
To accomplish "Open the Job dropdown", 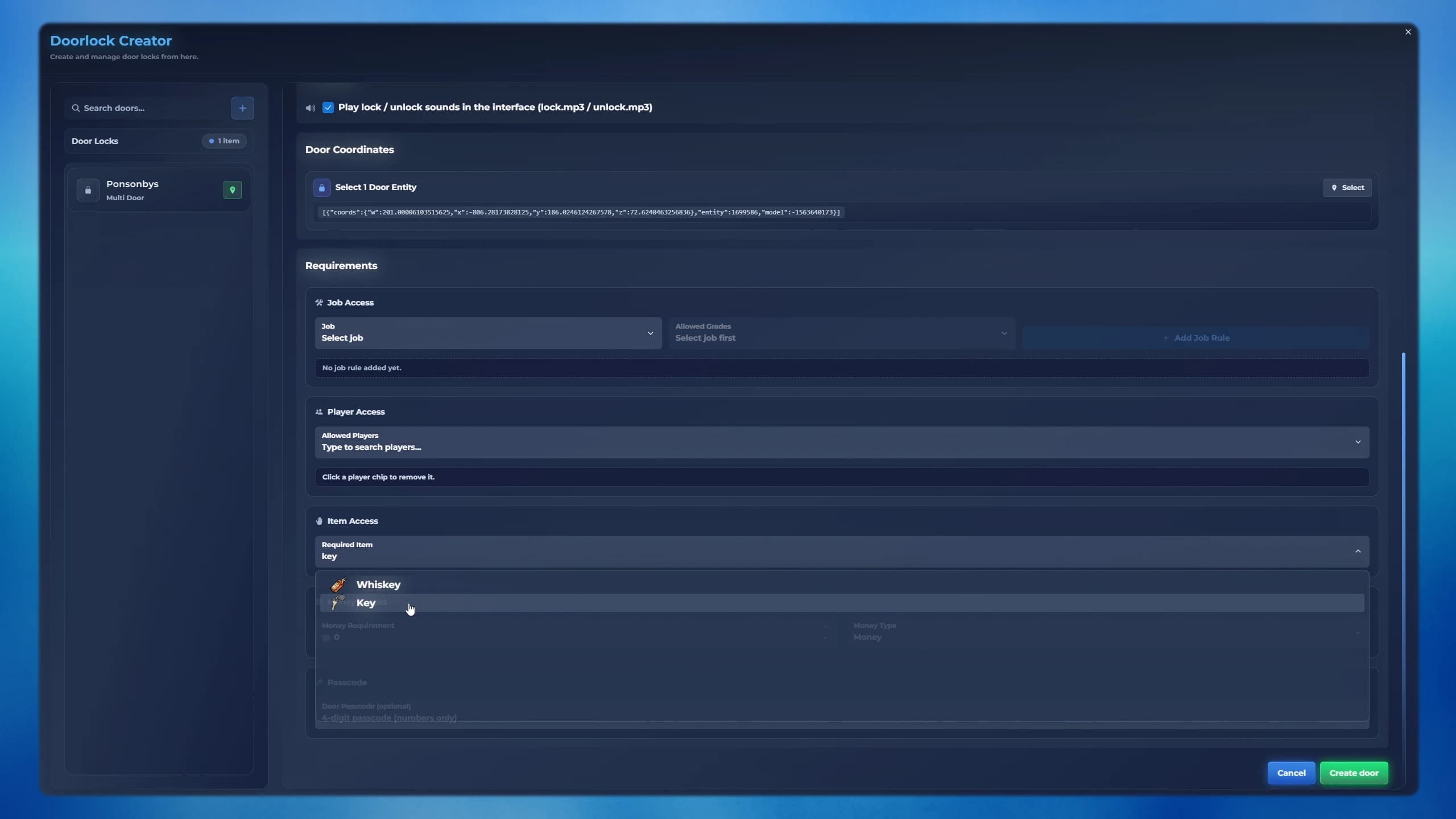I will [x=488, y=333].
